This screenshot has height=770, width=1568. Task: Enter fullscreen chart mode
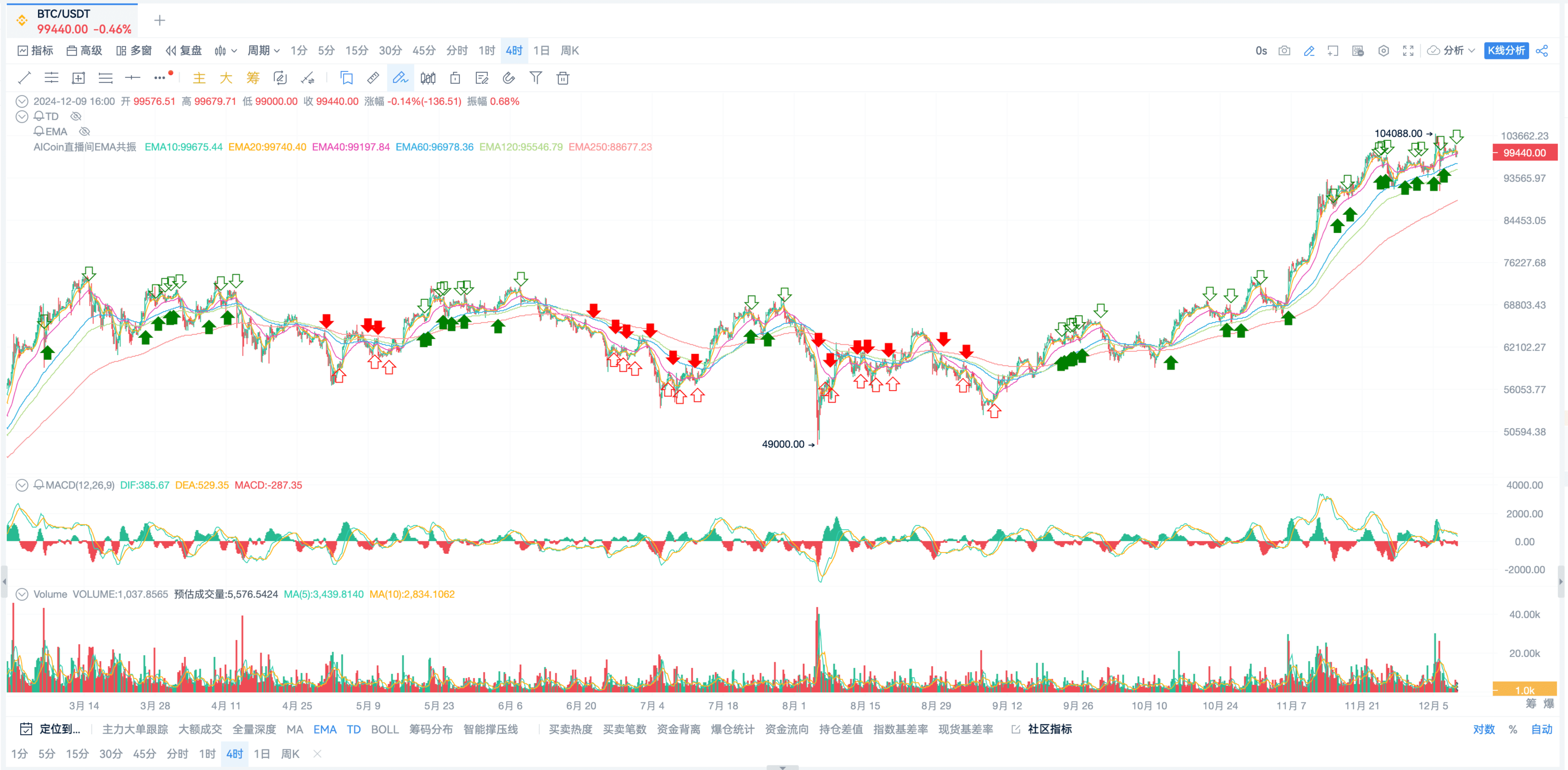pyautogui.click(x=1408, y=51)
